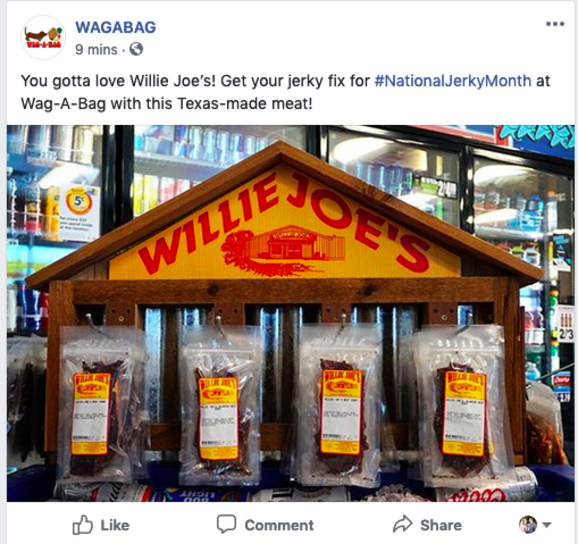Click the curved arrow Share icon

click(402, 524)
